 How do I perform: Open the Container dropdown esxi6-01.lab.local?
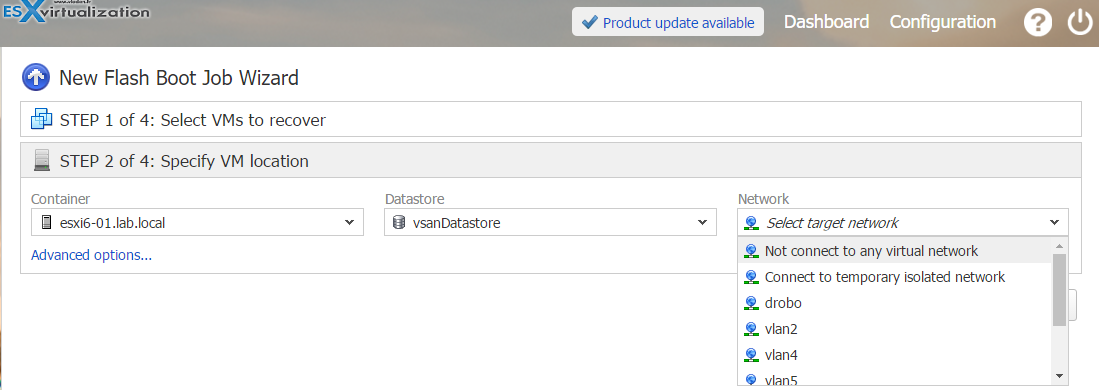(197, 222)
